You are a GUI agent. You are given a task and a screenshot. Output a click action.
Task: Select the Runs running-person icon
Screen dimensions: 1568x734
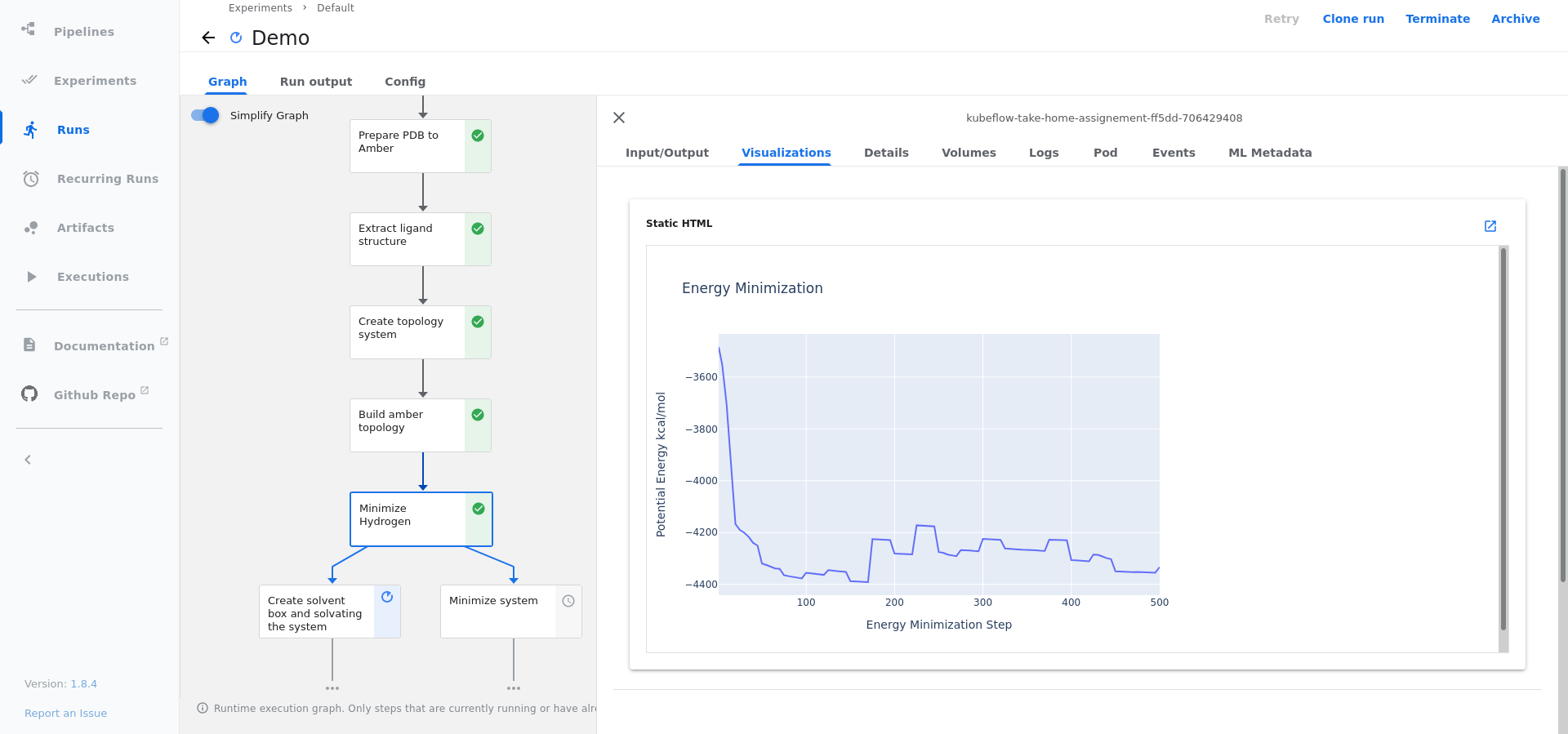click(31, 130)
